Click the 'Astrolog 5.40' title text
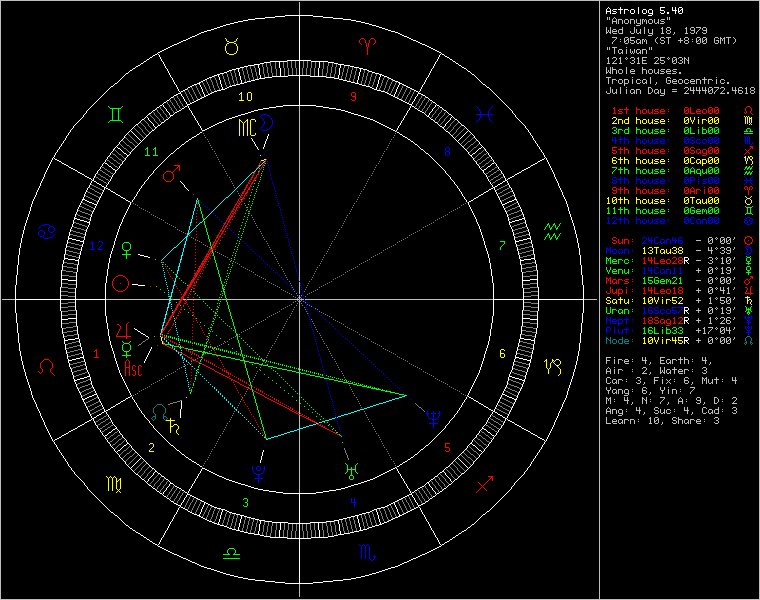 (644, 11)
